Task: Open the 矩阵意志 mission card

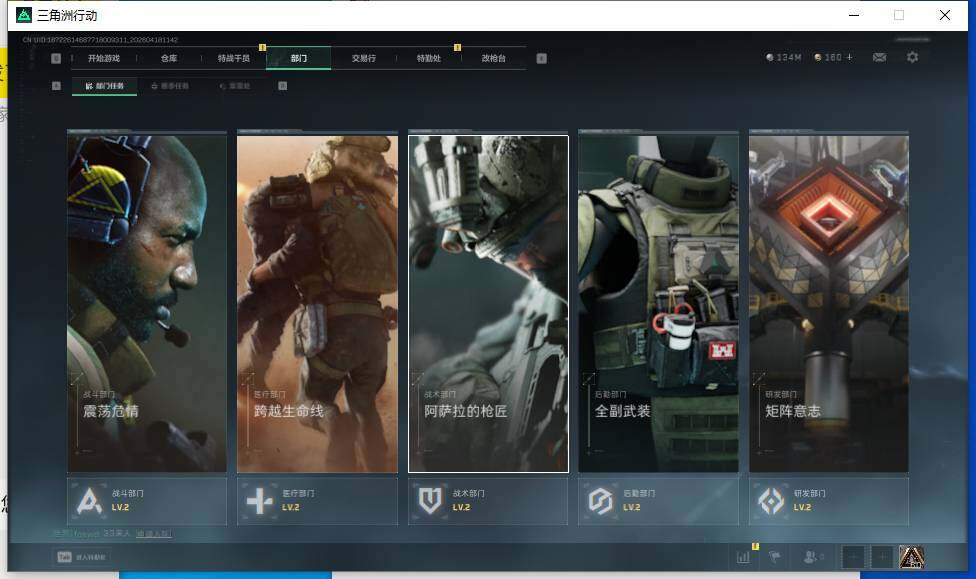Action: pyautogui.click(x=829, y=304)
